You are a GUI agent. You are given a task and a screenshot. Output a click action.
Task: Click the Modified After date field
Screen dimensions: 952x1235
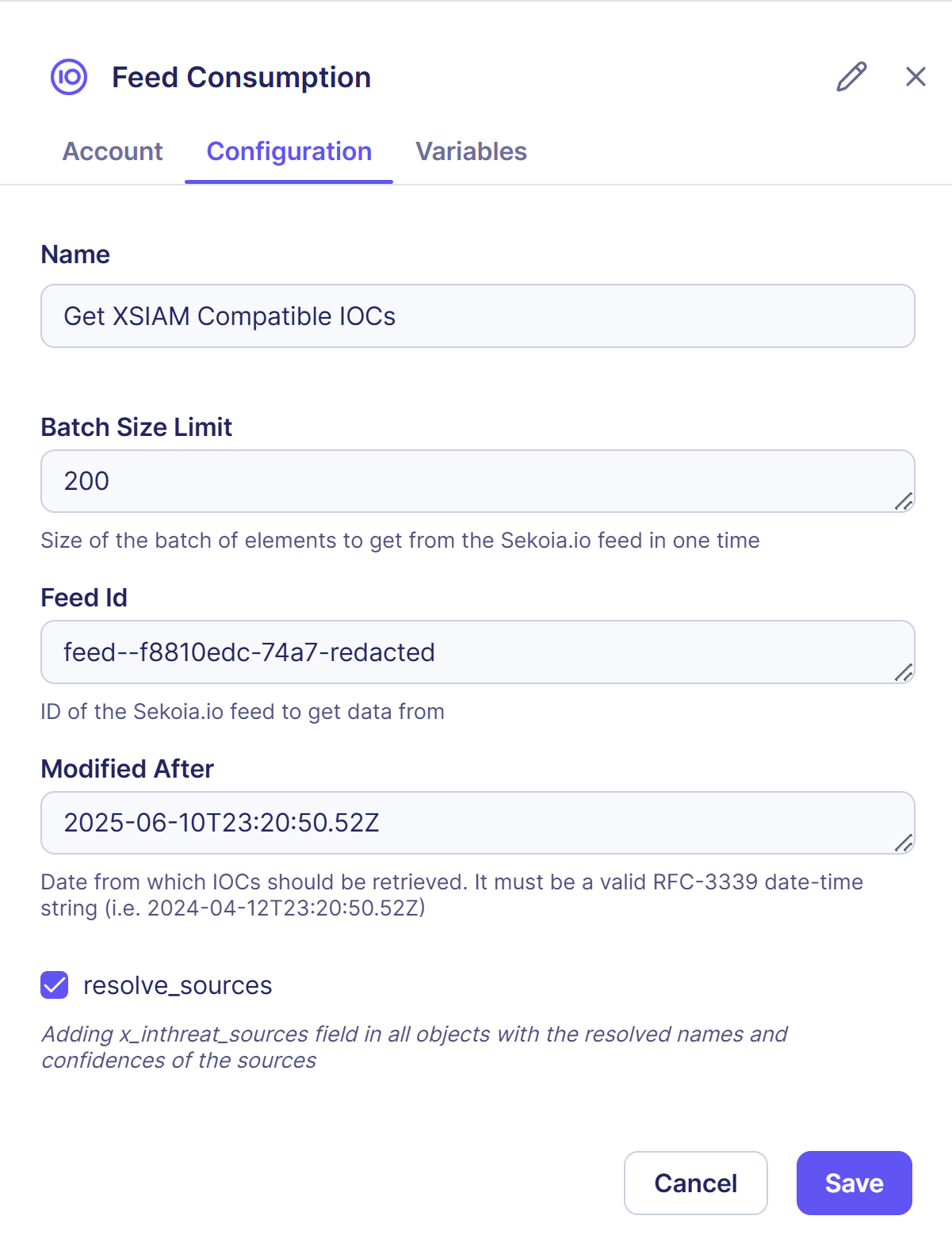[x=476, y=823]
